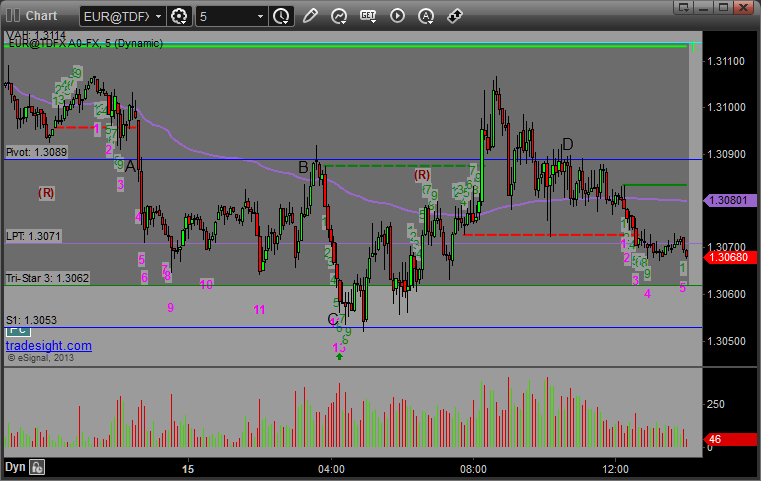Image resolution: width=761 pixels, height=481 pixels.
Task: Click the Chart title label
Action: click(x=41, y=16)
